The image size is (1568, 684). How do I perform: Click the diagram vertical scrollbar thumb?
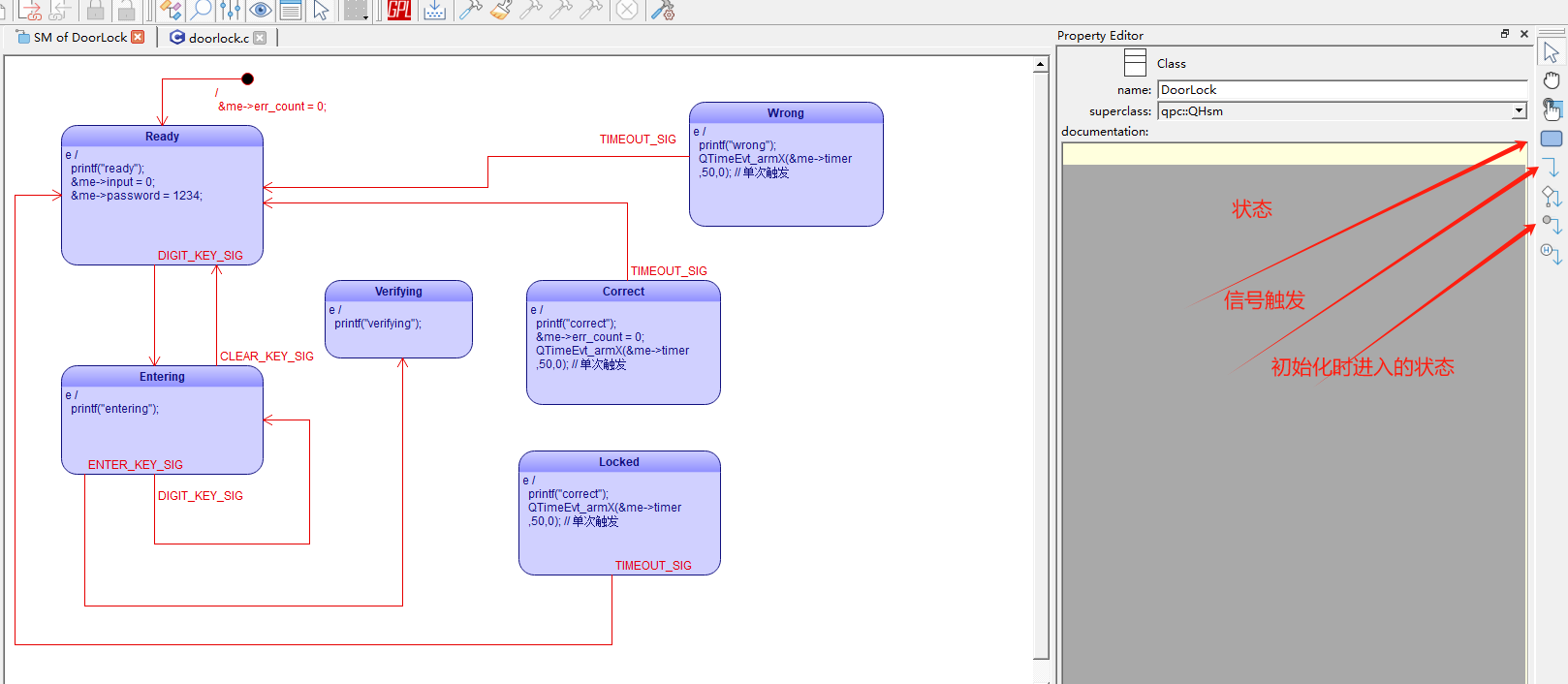point(1041,365)
